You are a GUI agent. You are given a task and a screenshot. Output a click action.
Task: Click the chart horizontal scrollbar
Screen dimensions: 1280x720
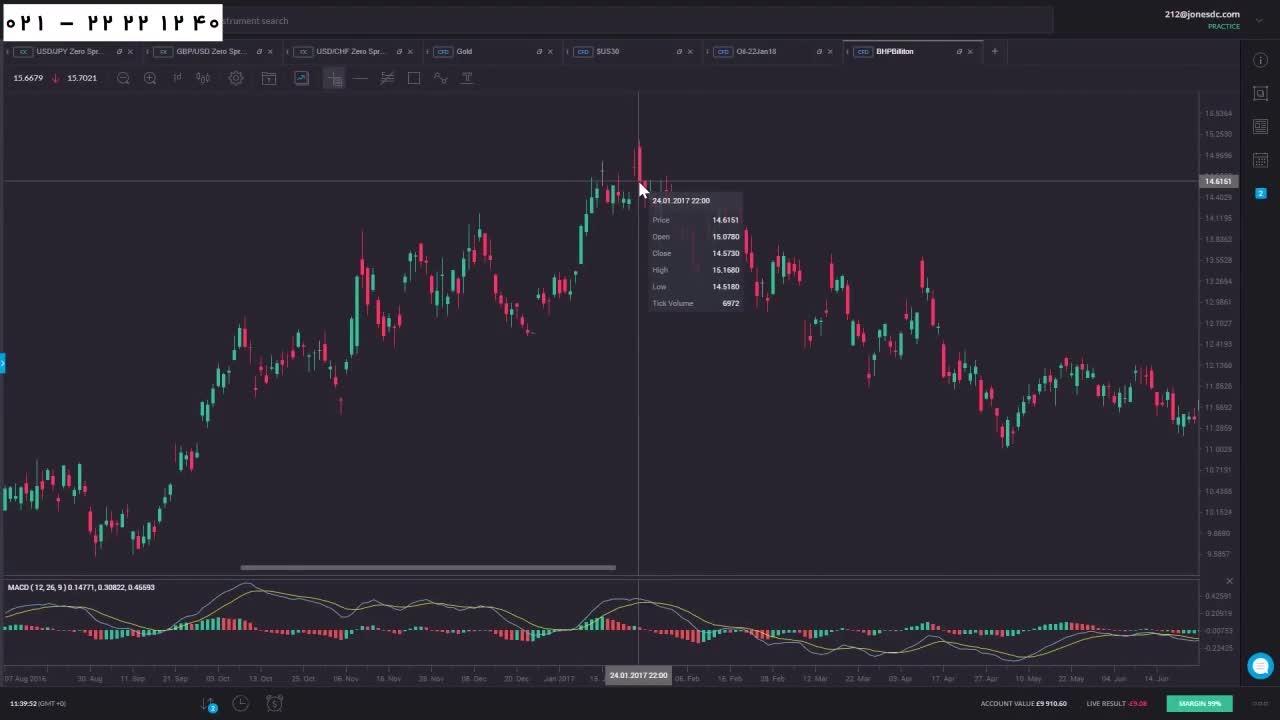[x=428, y=568]
